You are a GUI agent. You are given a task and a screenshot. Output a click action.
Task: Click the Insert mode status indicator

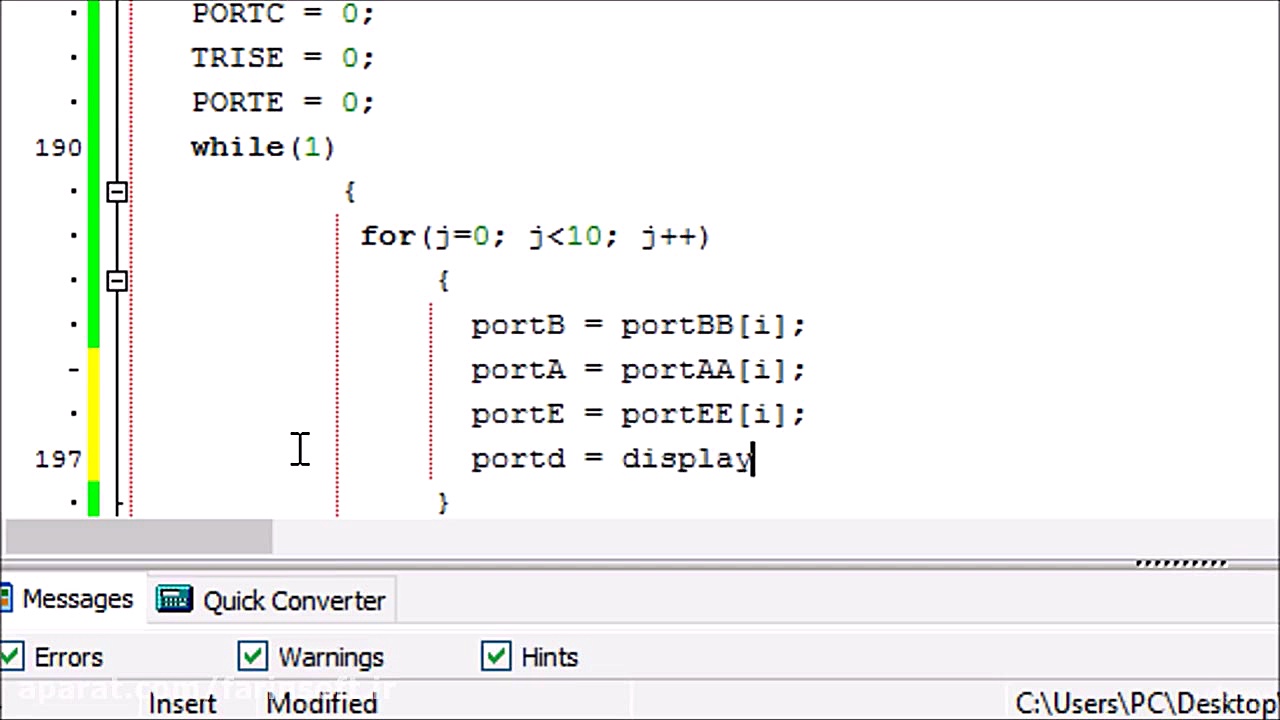click(x=182, y=704)
